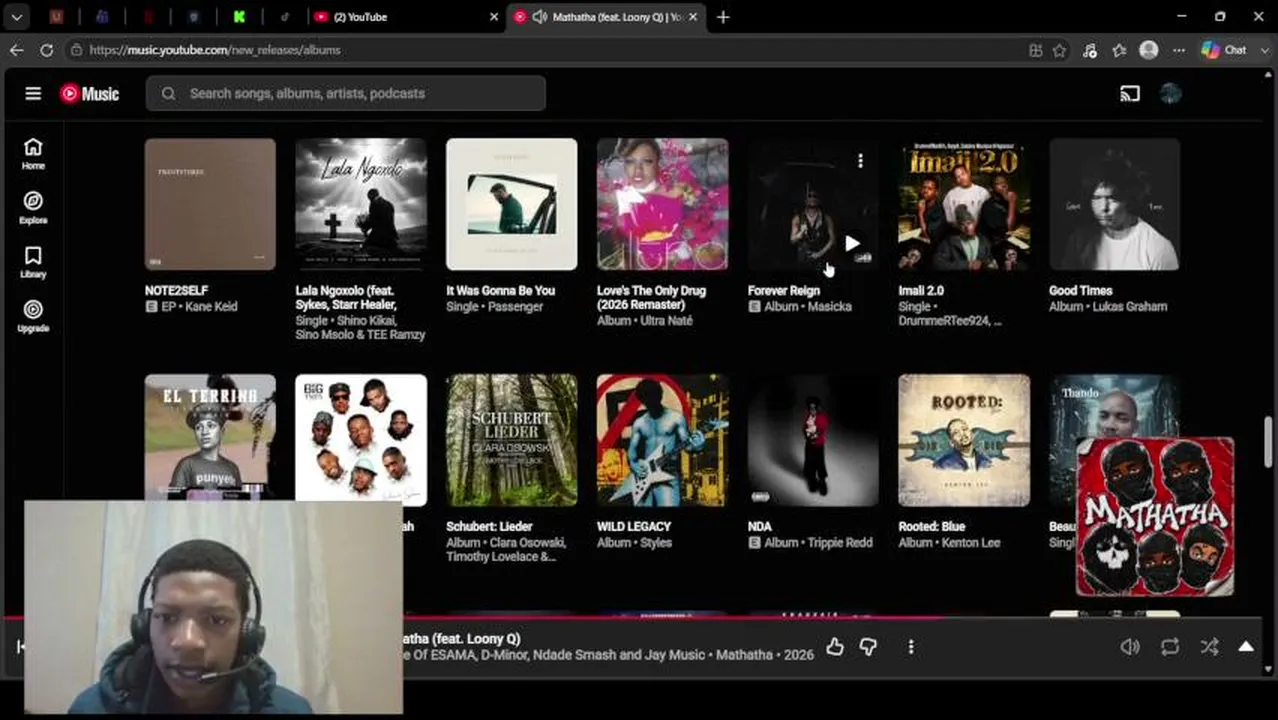
Task: Close the Mathatha tab
Action: pos(692,17)
